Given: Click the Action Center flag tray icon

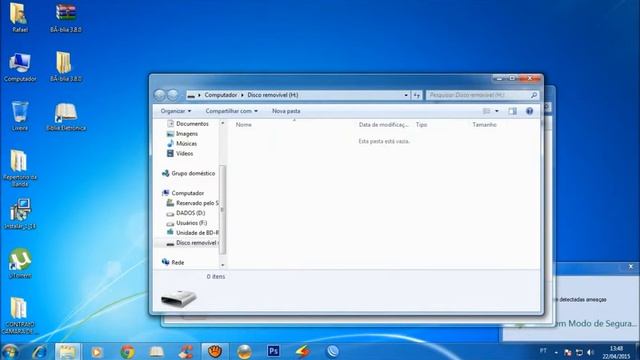Looking at the screenshot, I should (x=568, y=352).
